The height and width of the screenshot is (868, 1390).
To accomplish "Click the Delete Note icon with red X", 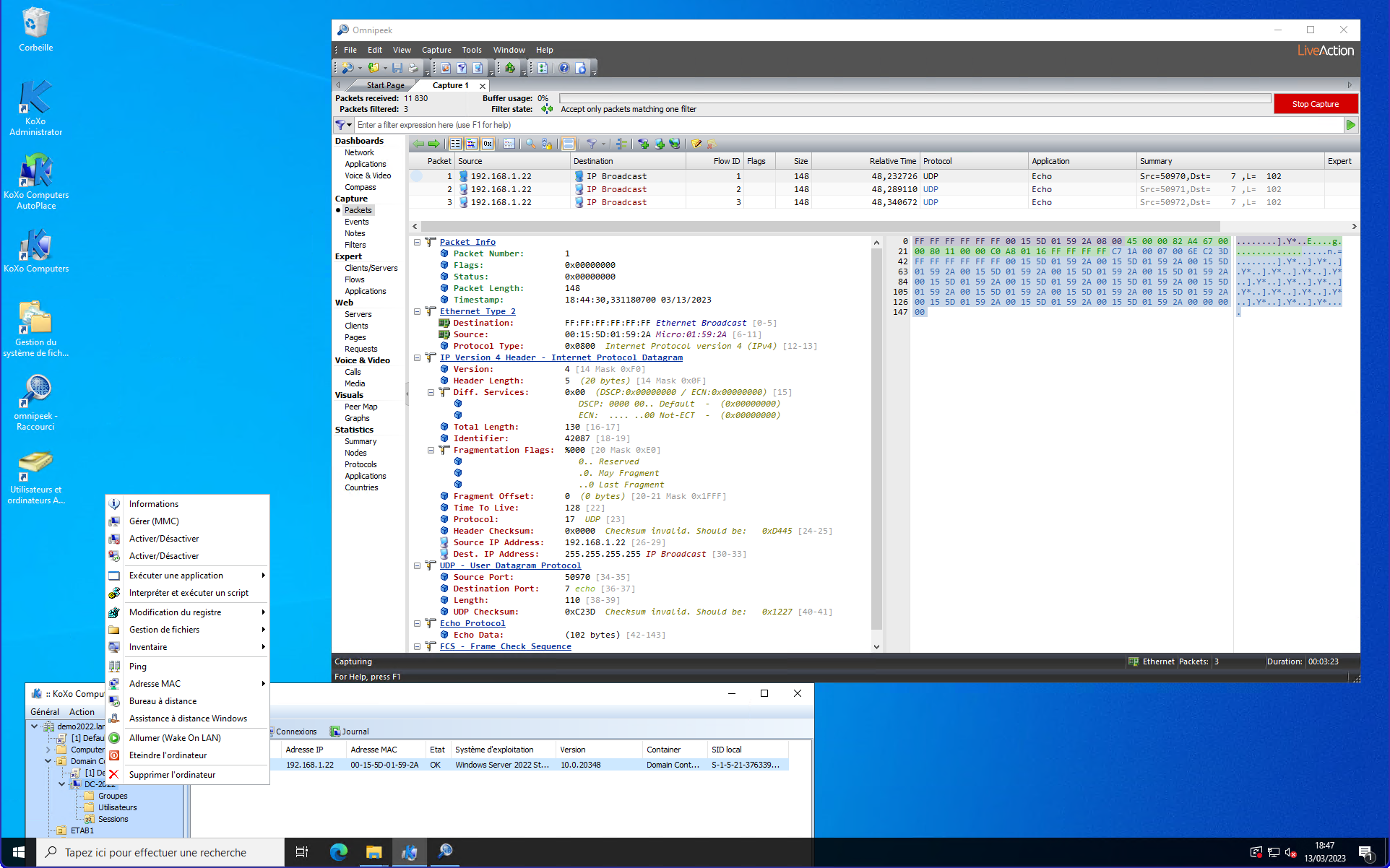I will tap(712, 144).
